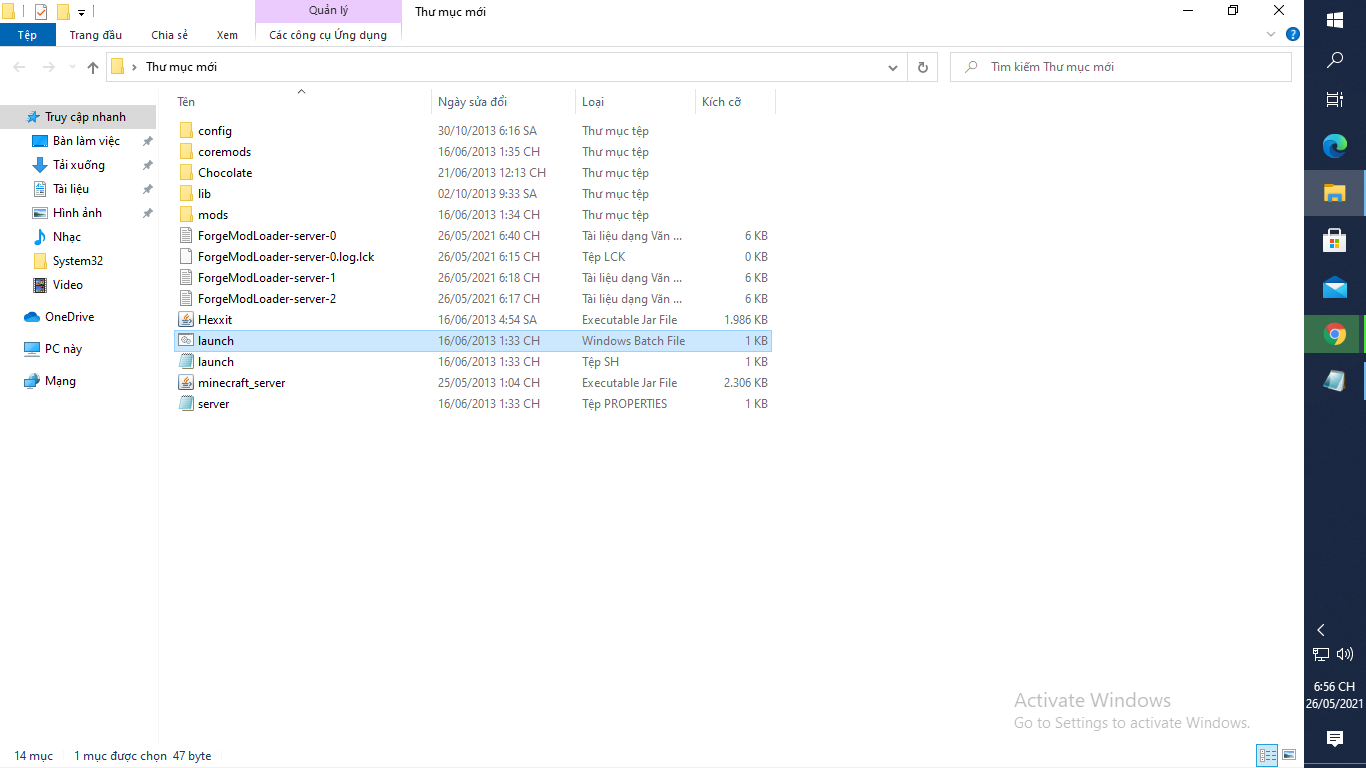The height and width of the screenshot is (768, 1366).
Task: Click the lib folder
Action: pyautogui.click(x=473, y=194)
